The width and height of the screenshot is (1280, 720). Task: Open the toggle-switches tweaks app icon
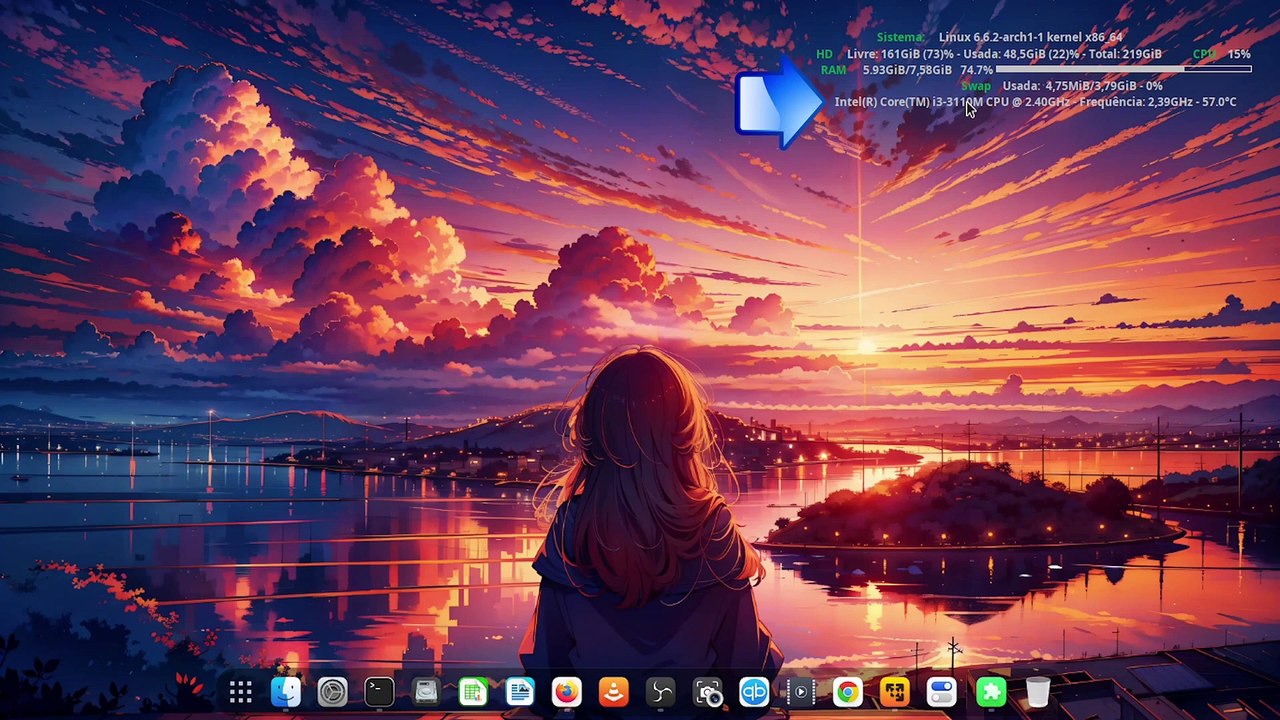941,692
